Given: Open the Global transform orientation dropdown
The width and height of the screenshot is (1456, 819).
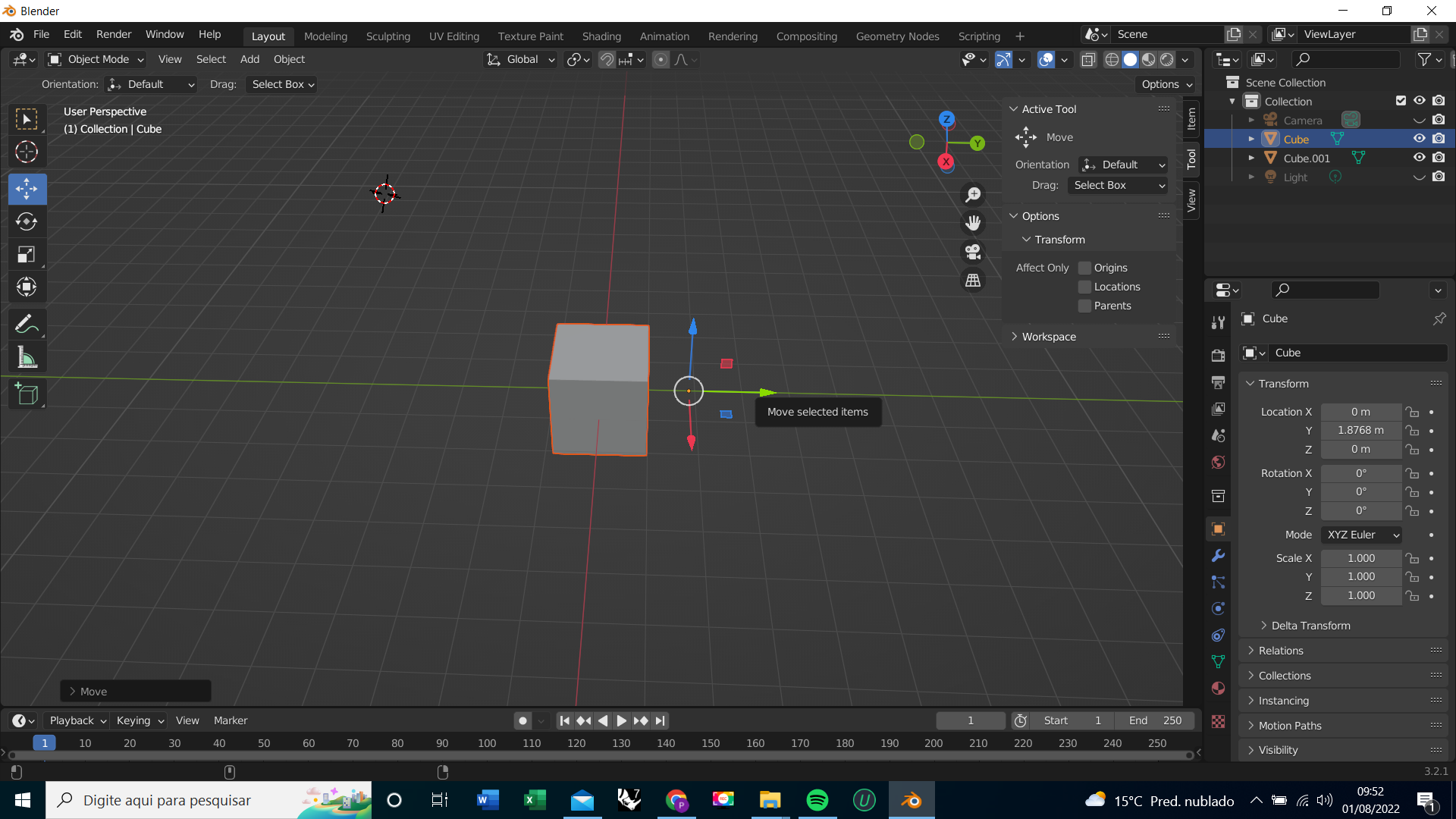Looking at the screenshot, I should [521, 59].
